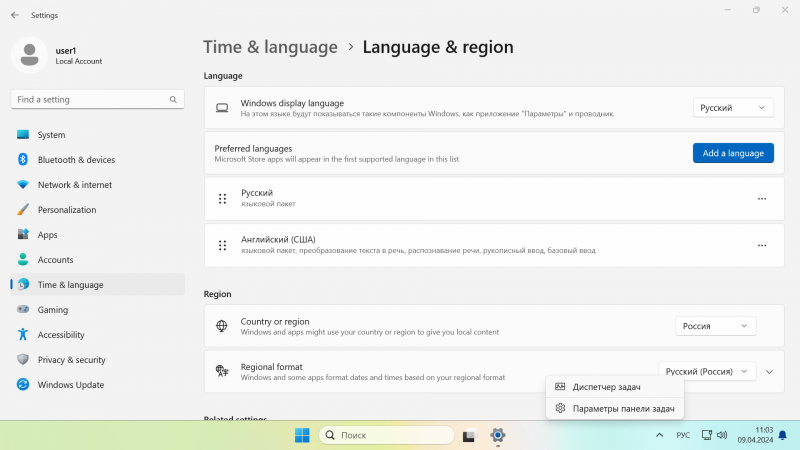Open the Windows display language dropdown

click(733, 108)
